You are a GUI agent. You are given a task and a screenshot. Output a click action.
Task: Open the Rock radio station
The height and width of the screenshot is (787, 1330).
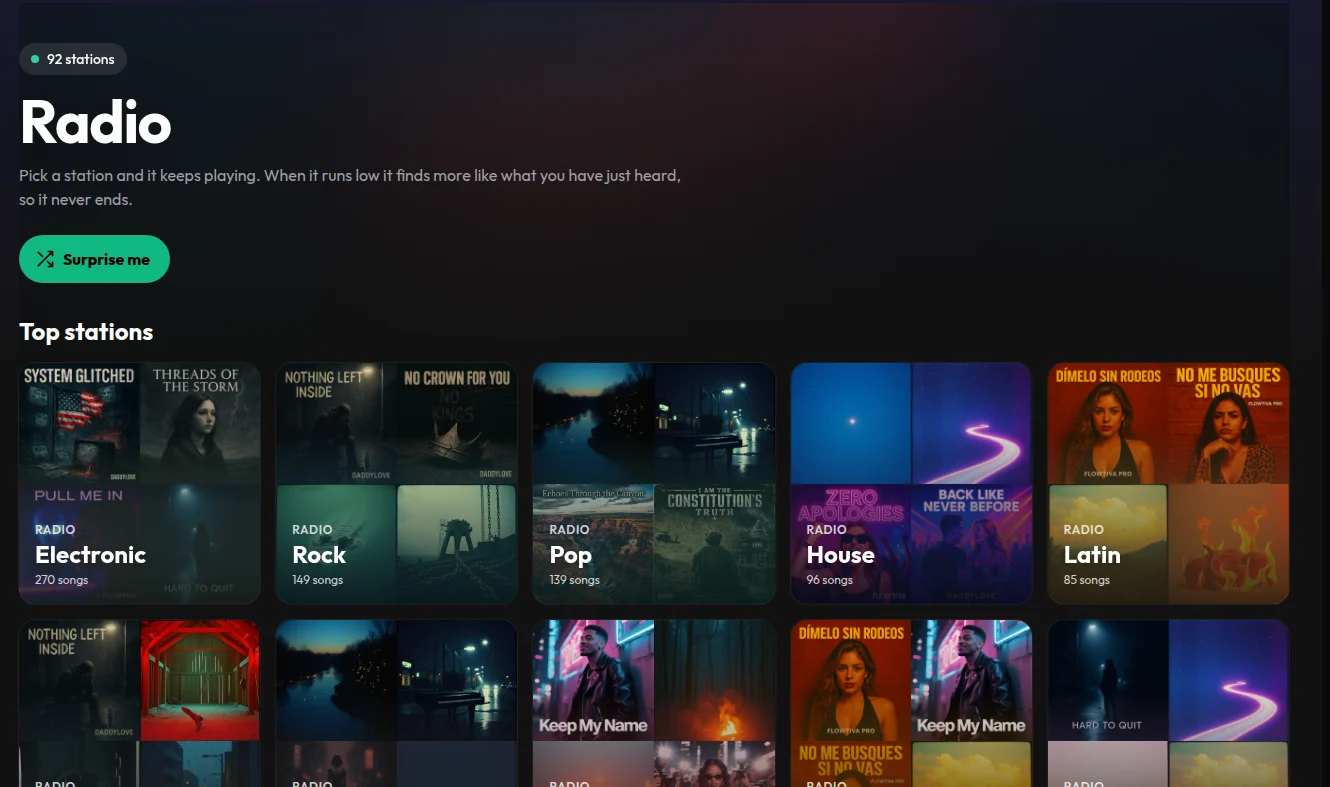coord(397,483)
